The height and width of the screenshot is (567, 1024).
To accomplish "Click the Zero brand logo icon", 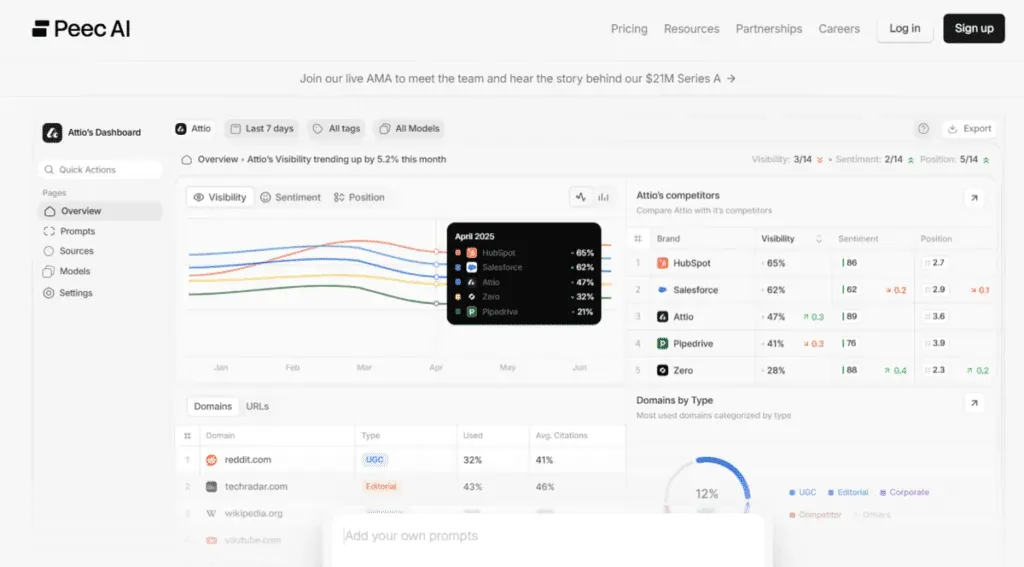I will coord(662,370).
